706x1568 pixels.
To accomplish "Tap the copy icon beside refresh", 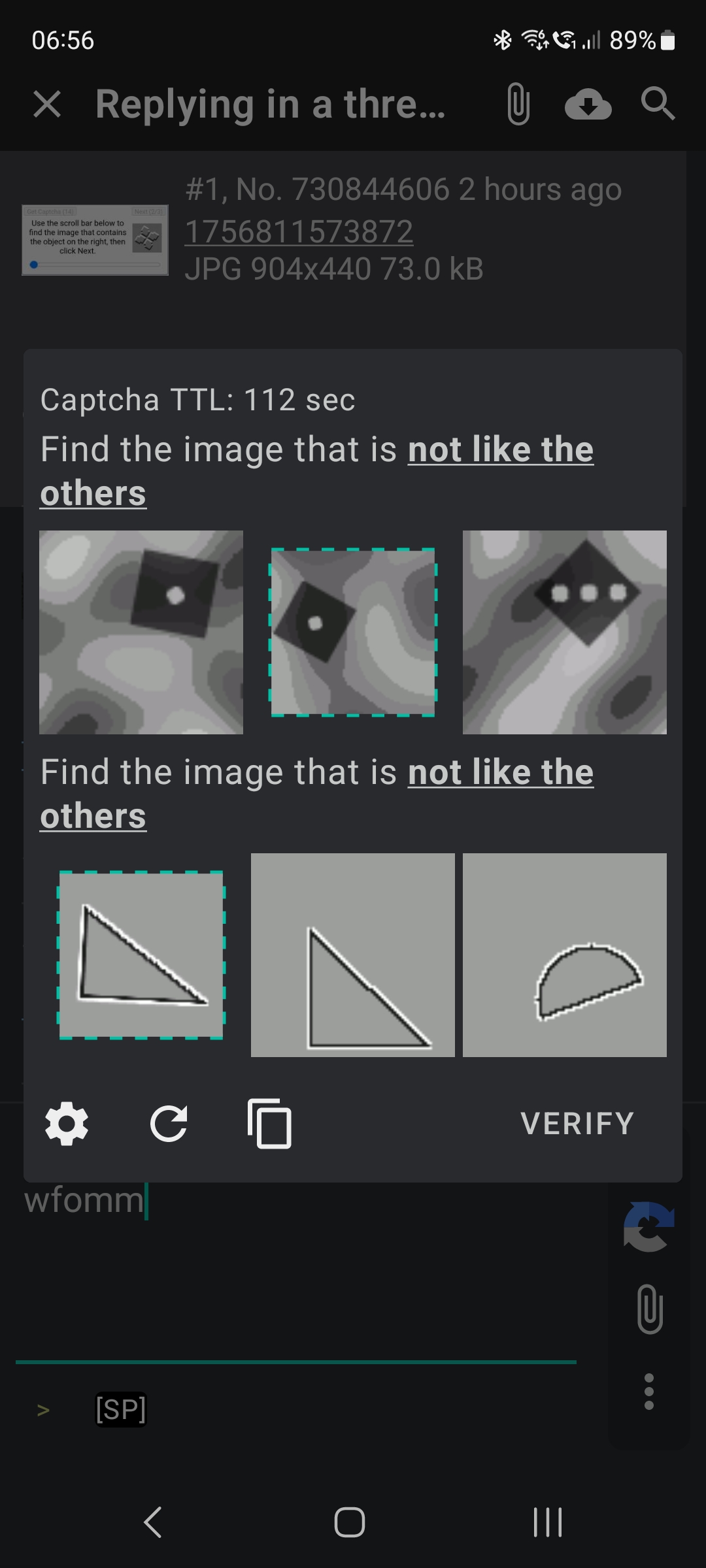I will [x=270, y=1124].
